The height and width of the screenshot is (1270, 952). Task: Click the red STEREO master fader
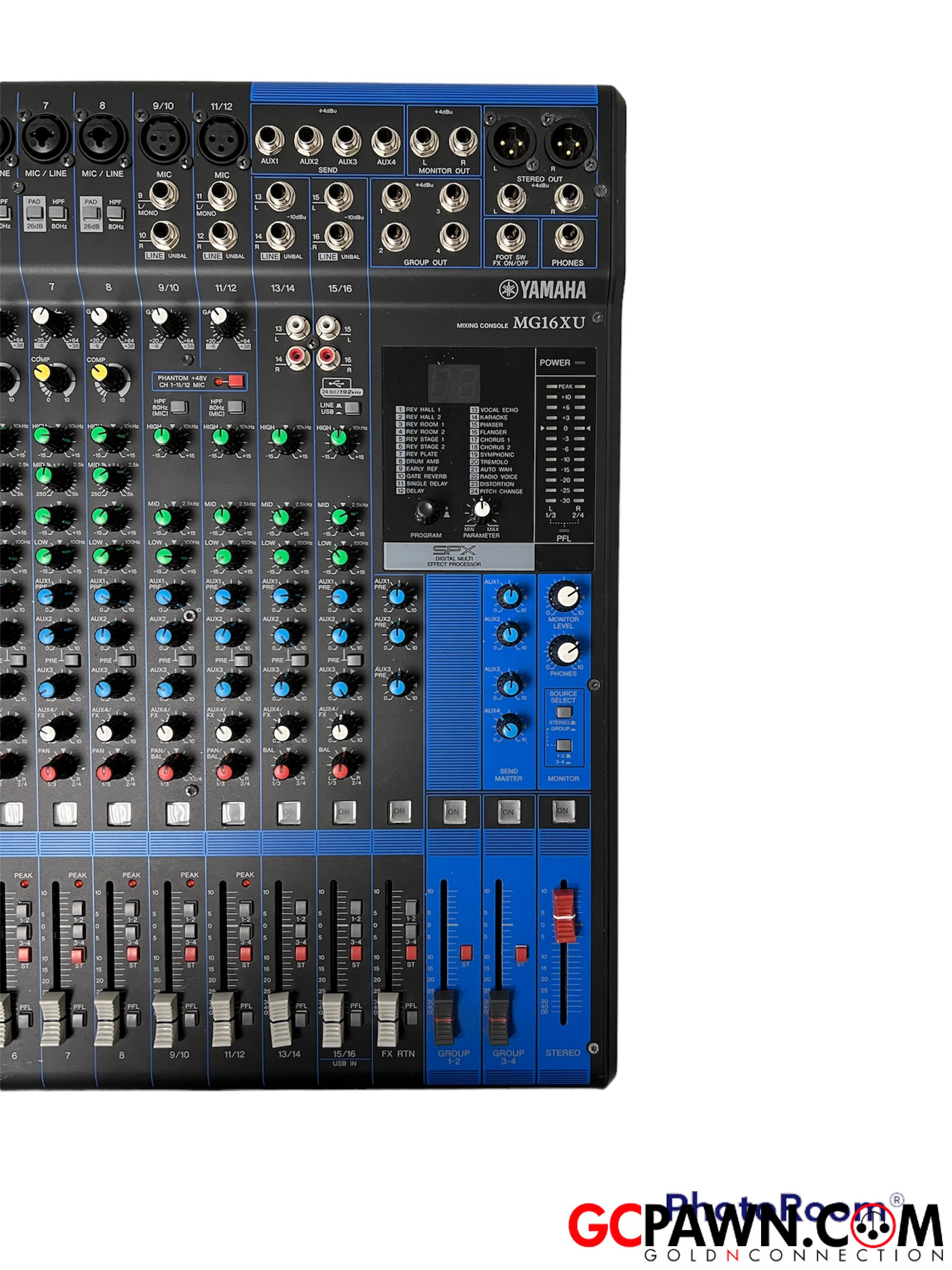(564, 915)
